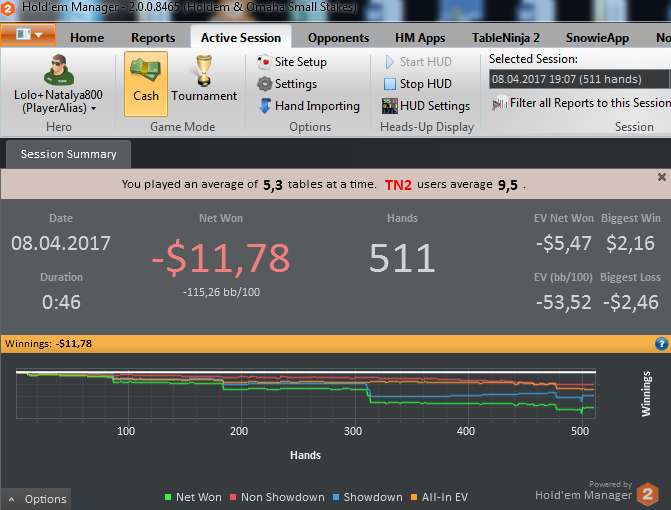Go to the Opponents tab
Screen dimensions: 671x510
(x=338, y=38)
